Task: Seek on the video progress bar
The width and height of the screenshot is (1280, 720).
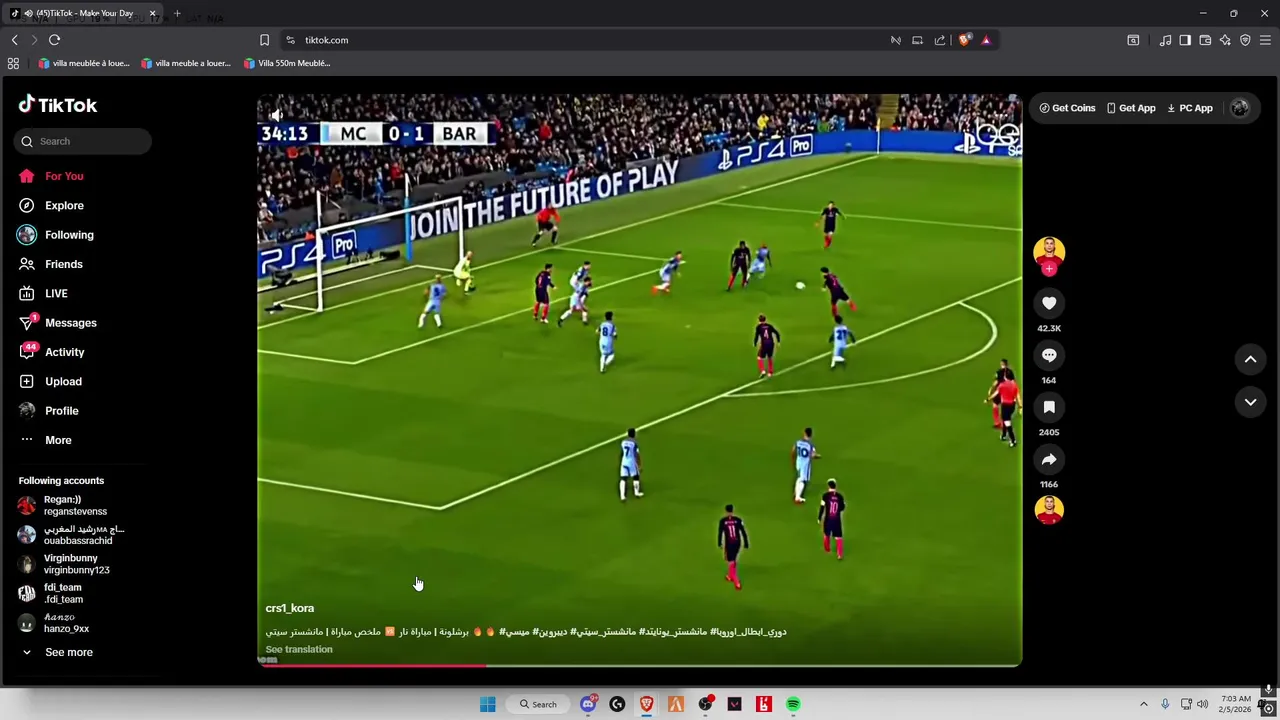Action: 640,664
